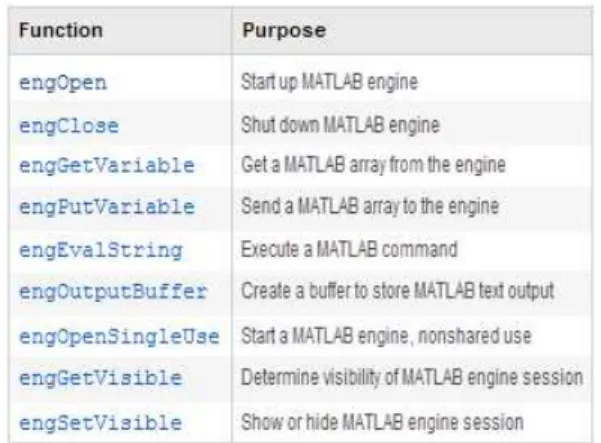Viewport: 601px width, 443px height.
Task: Select 'Get a MATLAB array from the engine' cell
Action: [x=373, y=166]
